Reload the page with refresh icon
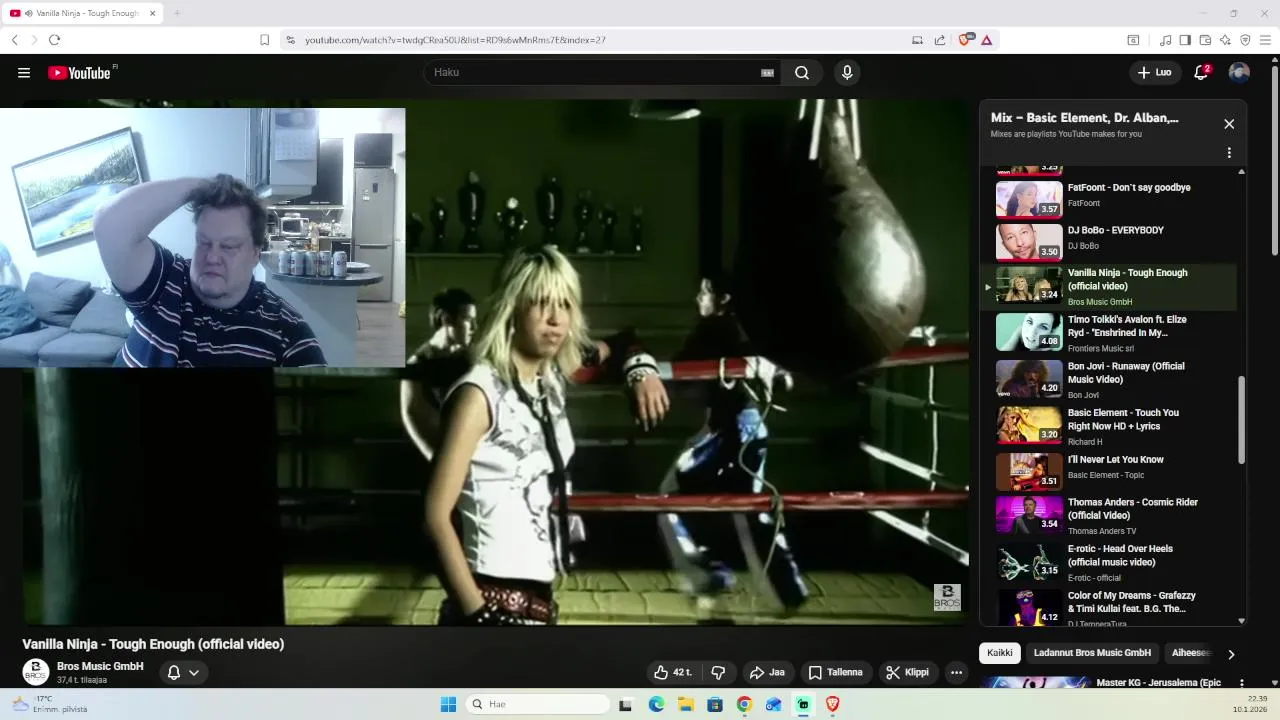The width and height of the screenshot is (1280, 720). tap(54, 40)
